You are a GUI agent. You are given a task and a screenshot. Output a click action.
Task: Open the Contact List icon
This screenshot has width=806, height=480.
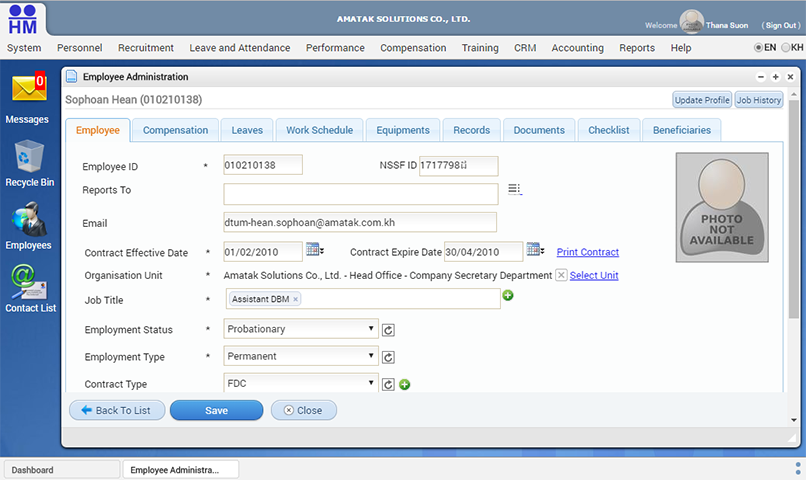click(29, 282)
